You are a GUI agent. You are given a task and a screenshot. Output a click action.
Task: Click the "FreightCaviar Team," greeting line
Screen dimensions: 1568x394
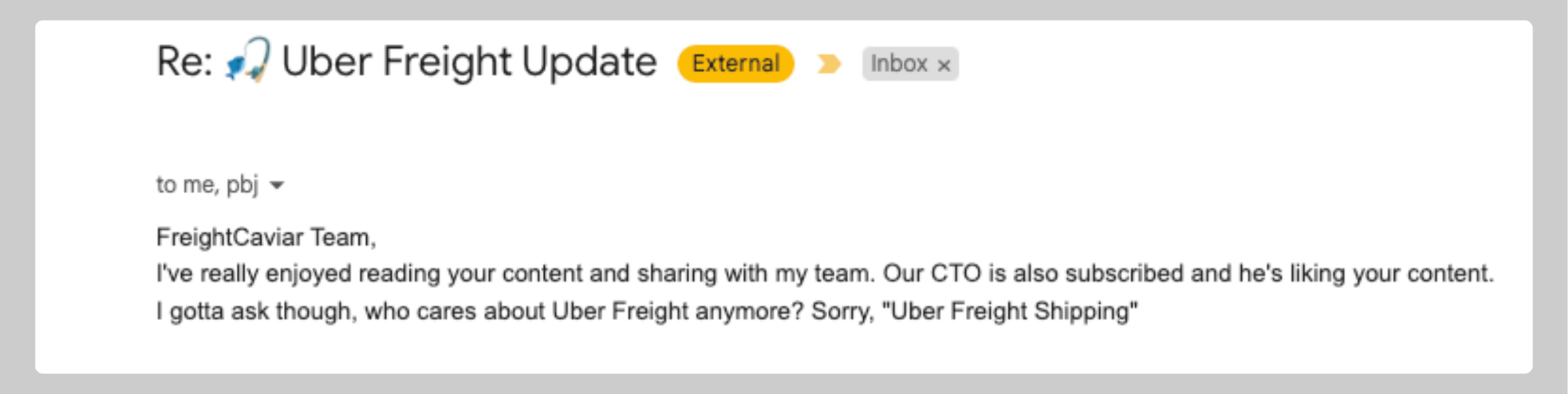[266, 237]
